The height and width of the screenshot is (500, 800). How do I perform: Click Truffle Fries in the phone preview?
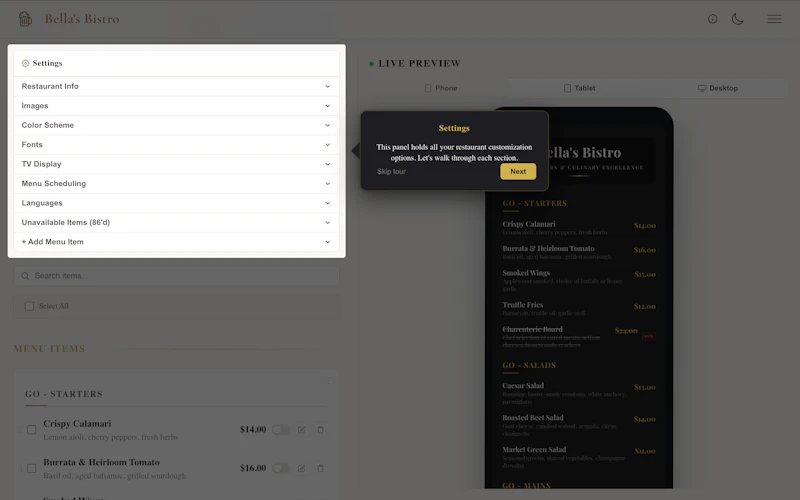pyautogui.click(x=522, y=305)
